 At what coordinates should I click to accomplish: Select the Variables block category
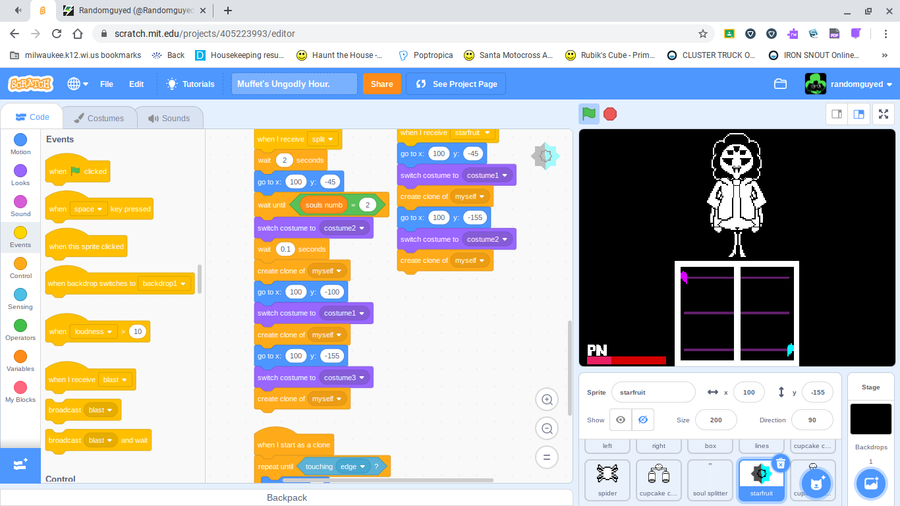(20, 361)
